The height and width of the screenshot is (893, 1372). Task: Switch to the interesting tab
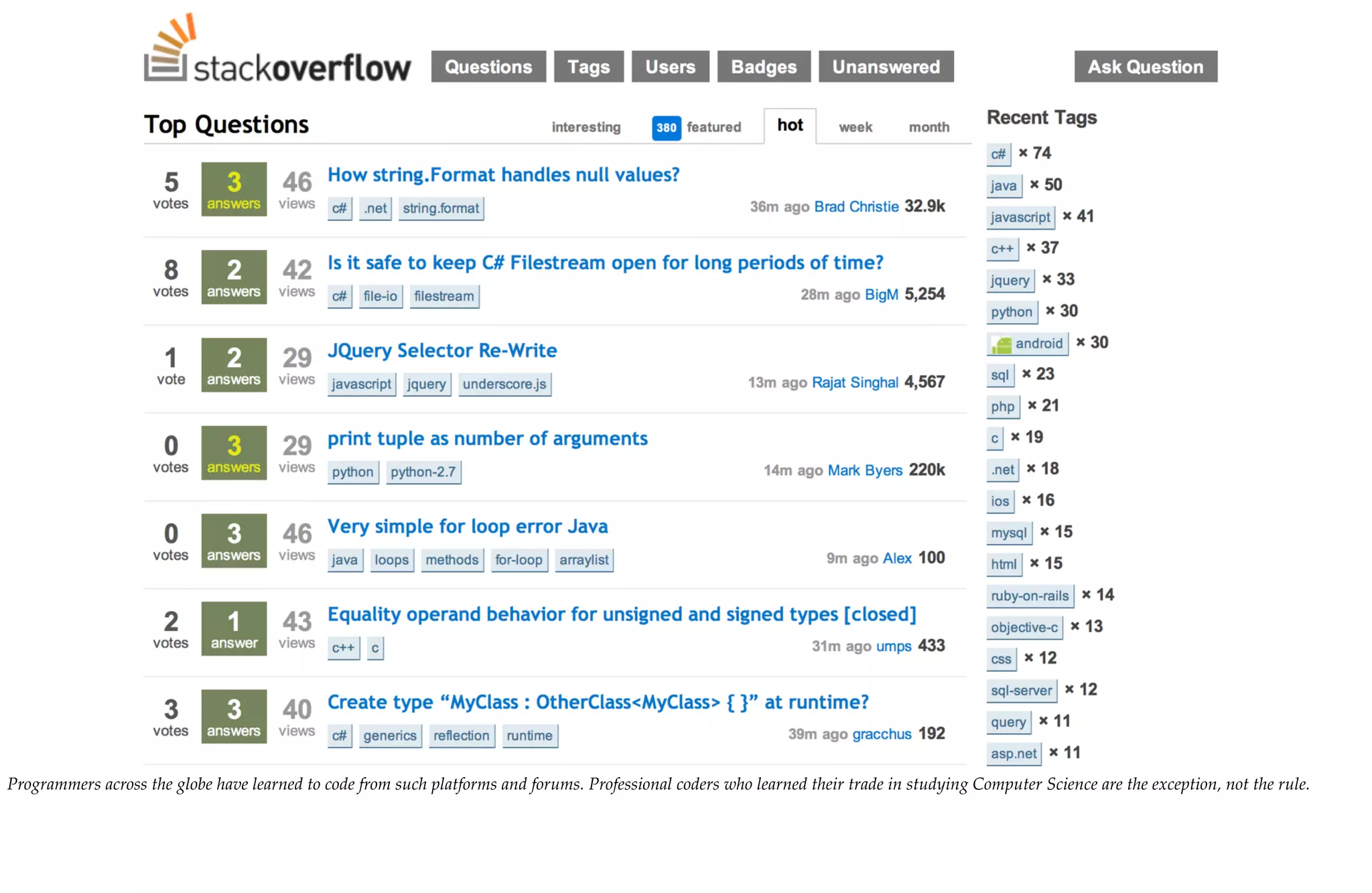click(586, 127)
